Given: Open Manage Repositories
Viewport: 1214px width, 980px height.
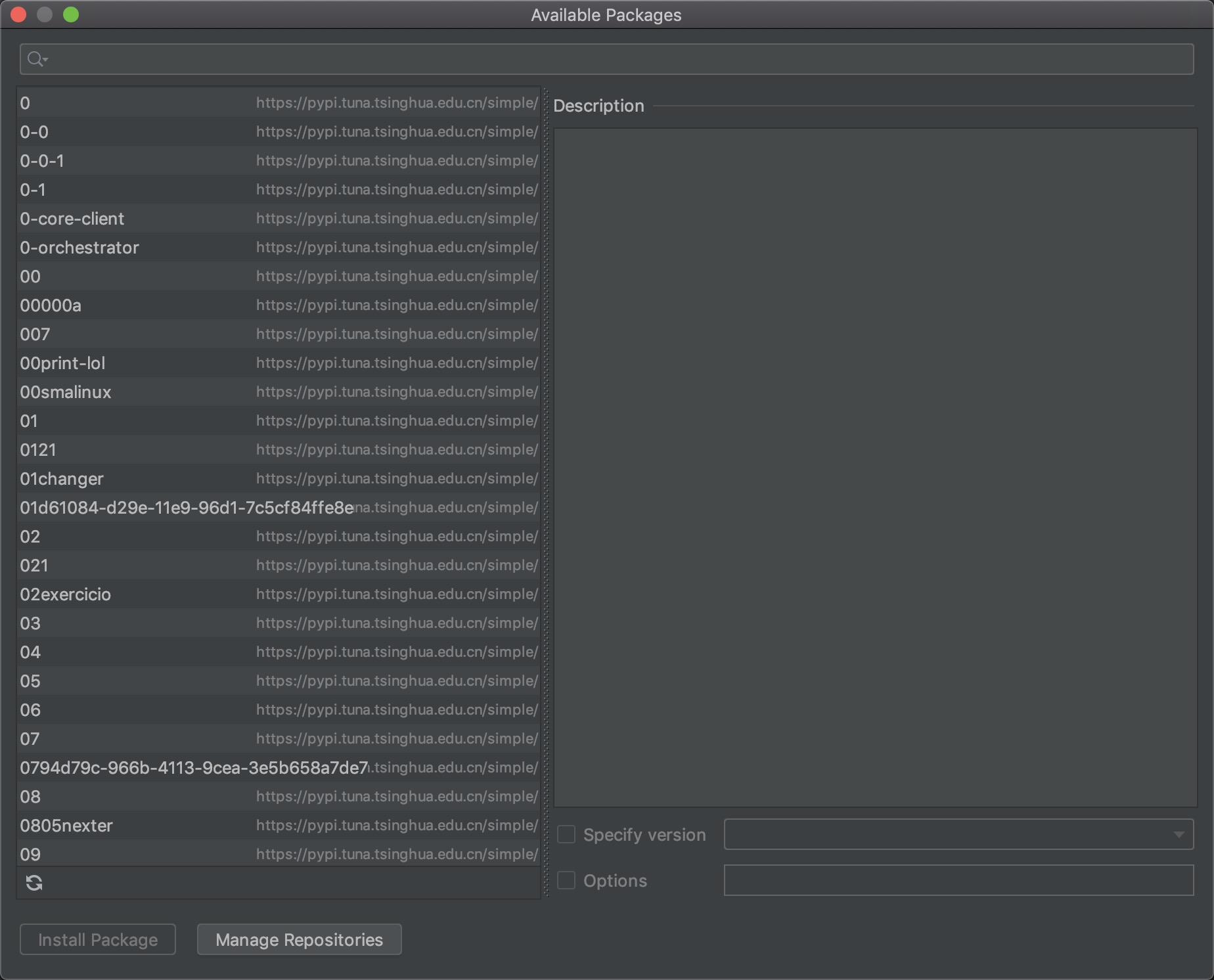Looking at the screenshot, I should tap(300, 939).
